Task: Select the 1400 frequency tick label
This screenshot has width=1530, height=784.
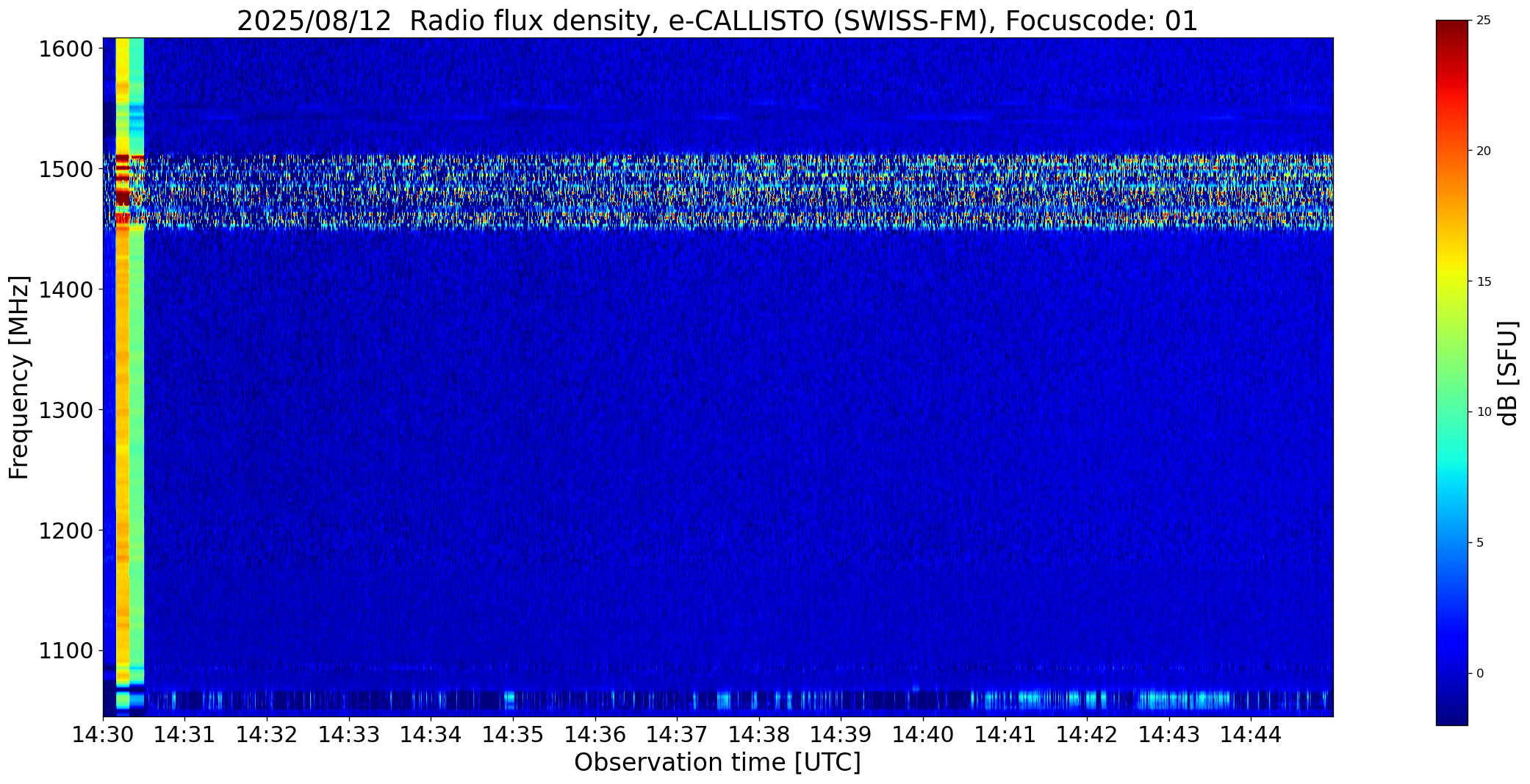Action: (65, 289)
